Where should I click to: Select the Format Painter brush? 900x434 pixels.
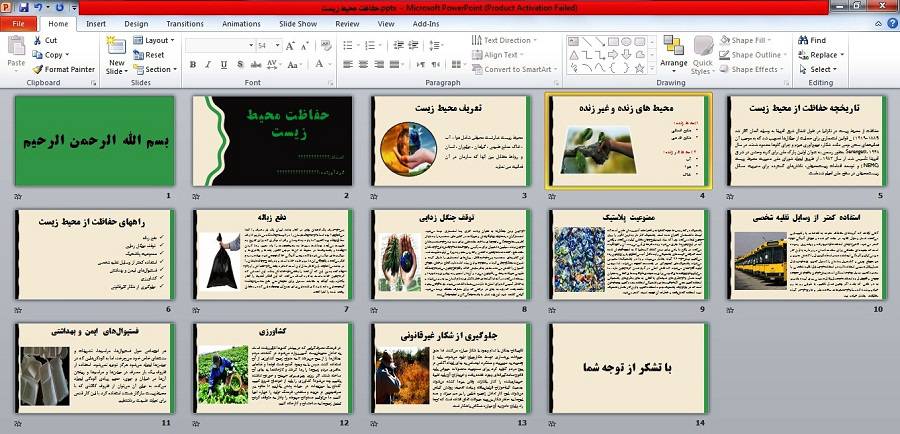[63, 69]
